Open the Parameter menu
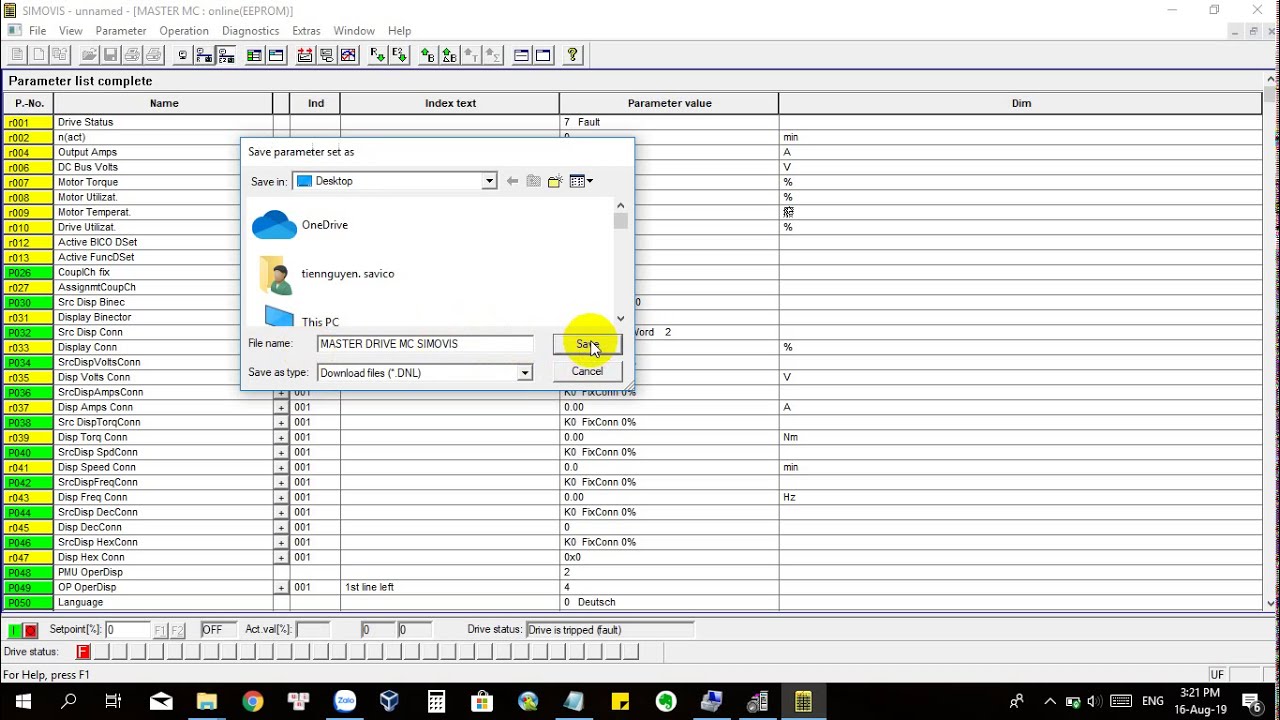This screenshot has width=1280, height=720. point(121,31)
